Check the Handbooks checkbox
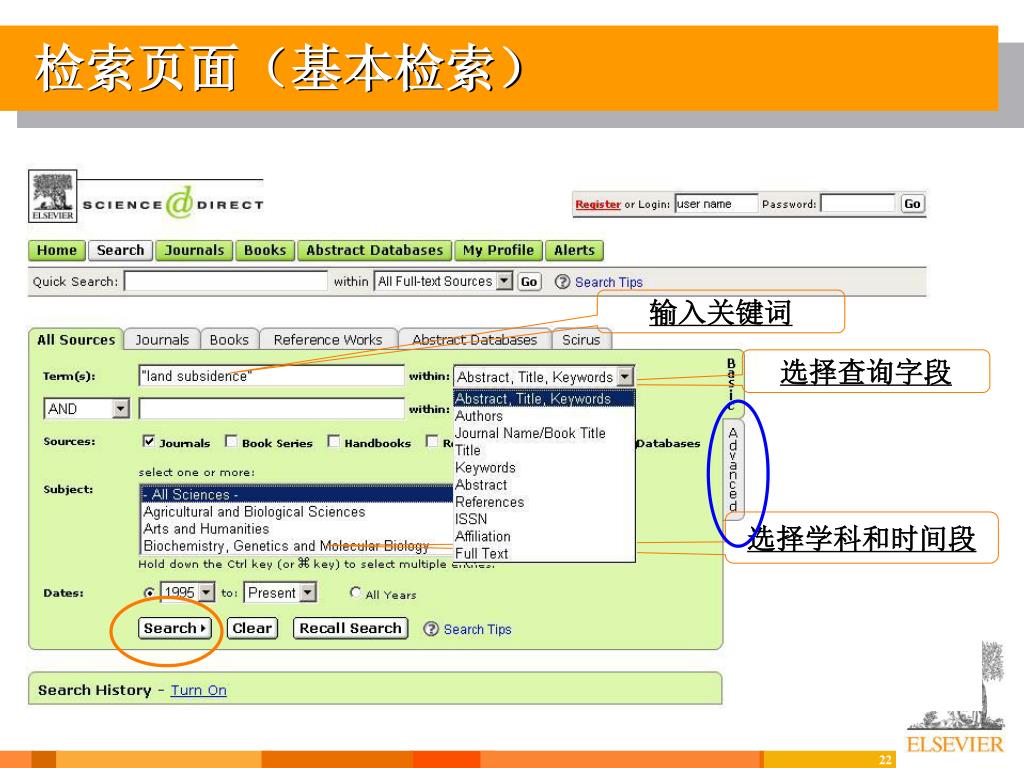The height and width of the screenshot is (768, 1024). tap(334, 441)
